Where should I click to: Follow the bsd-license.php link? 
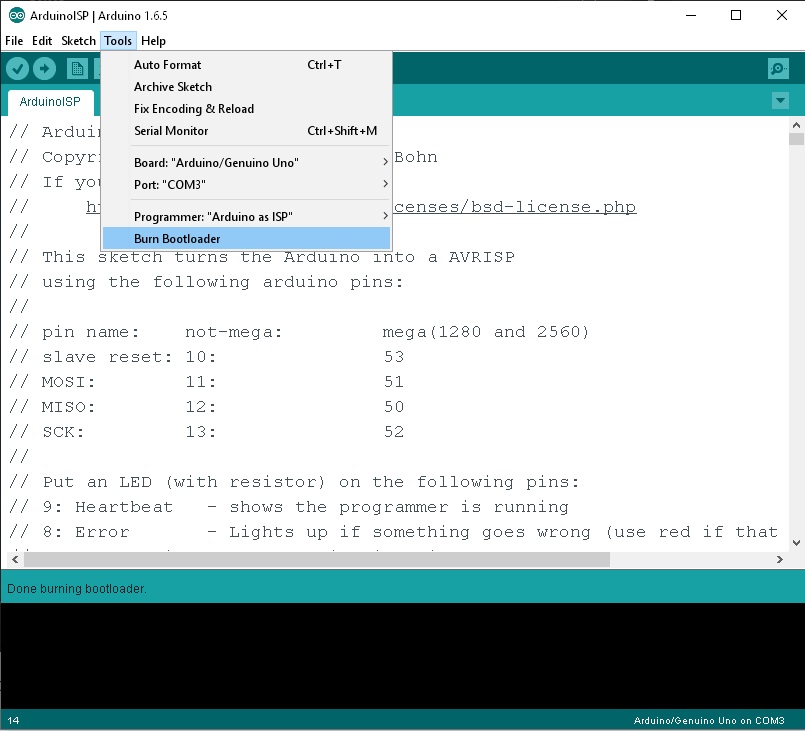[x=515, y=207]
